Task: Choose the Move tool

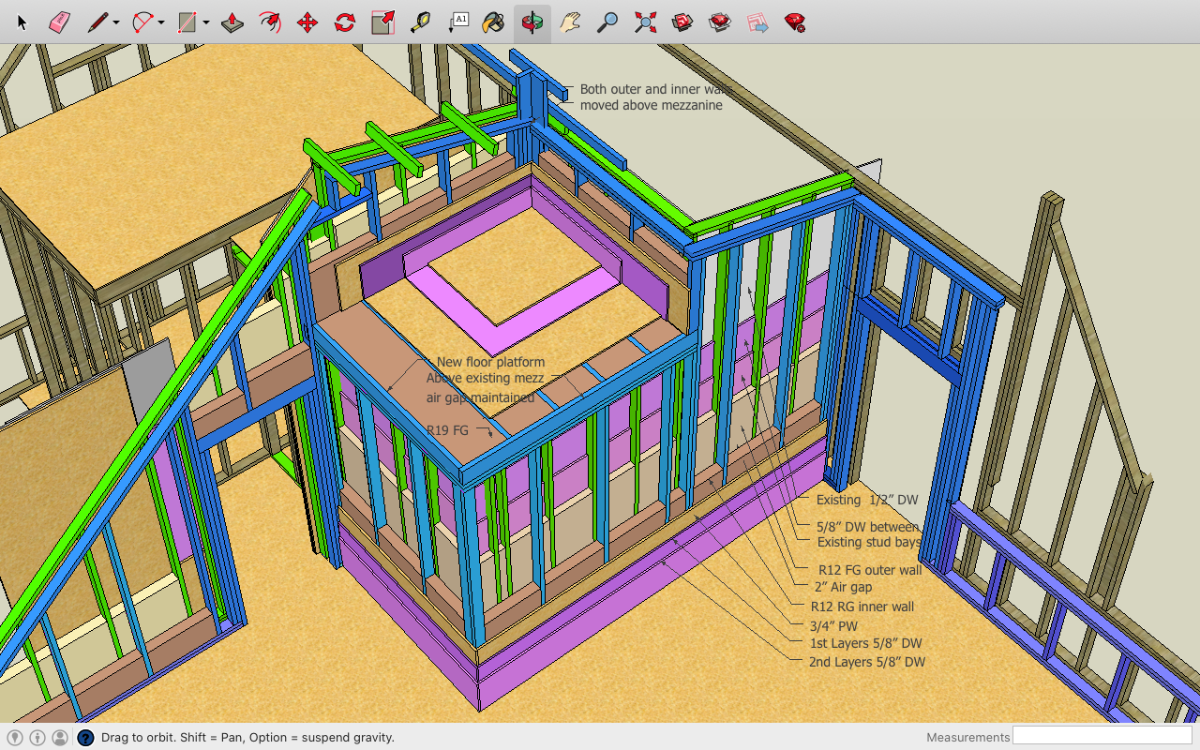Action: 307,22
